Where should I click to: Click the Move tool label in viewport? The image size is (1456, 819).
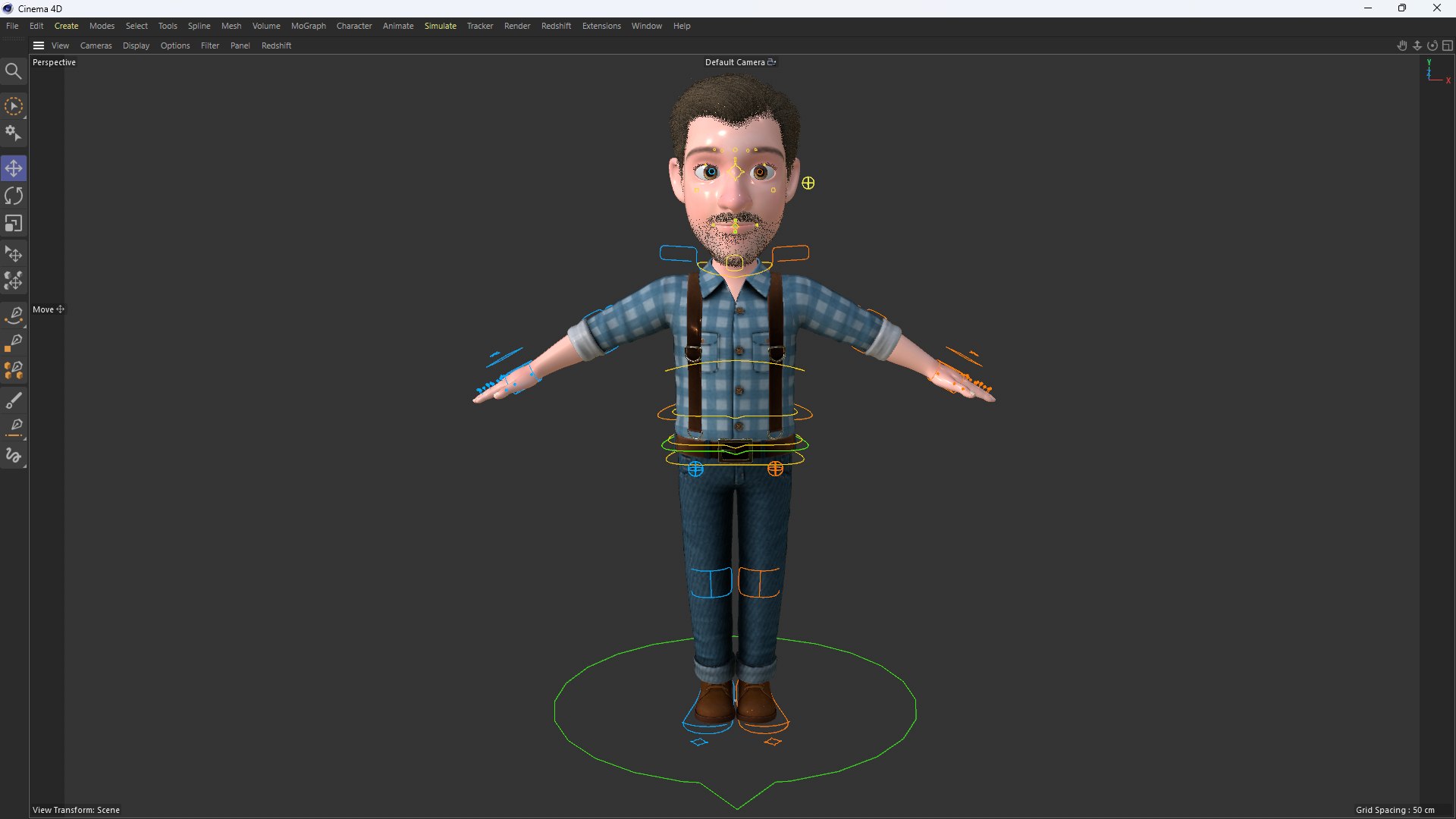click(49, 309)
